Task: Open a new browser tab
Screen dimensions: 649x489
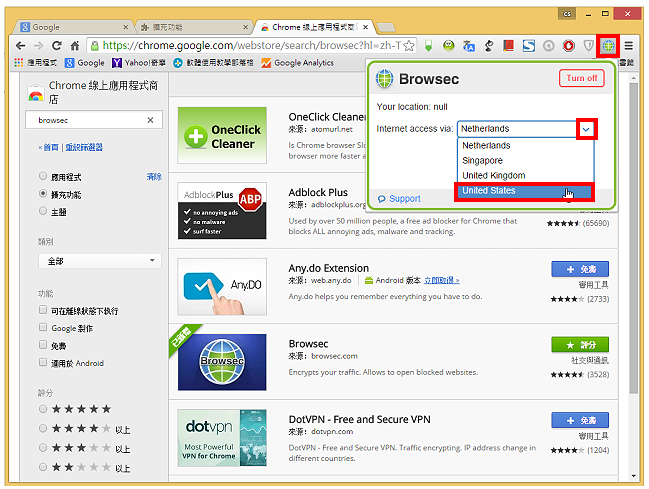Action: coord(386,28)
